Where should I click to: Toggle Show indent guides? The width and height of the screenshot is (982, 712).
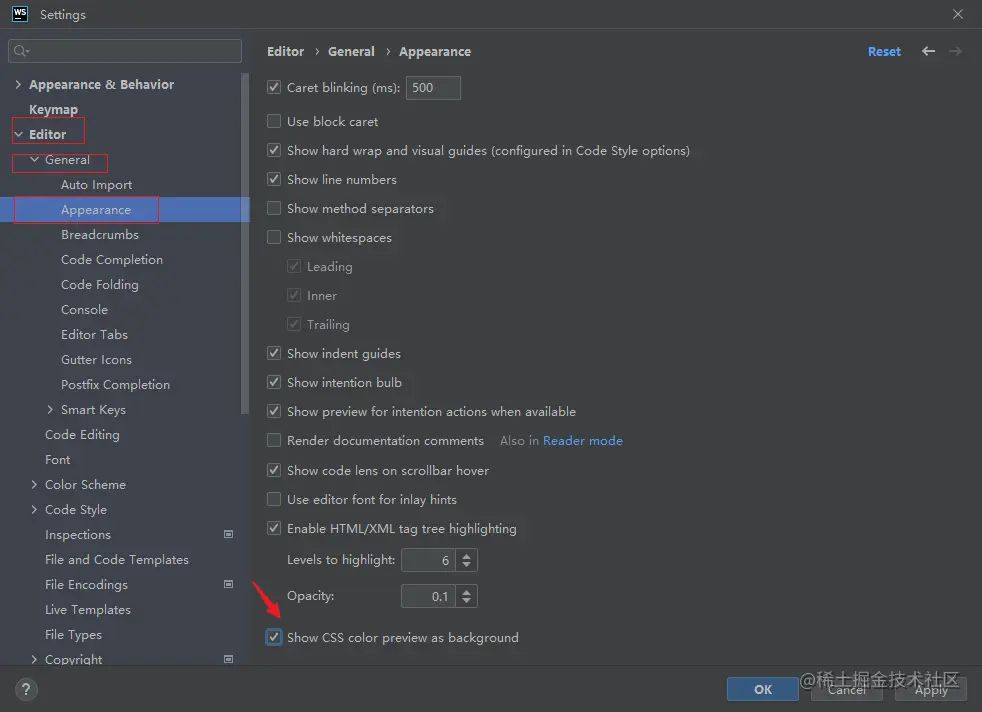coord(274,353)
